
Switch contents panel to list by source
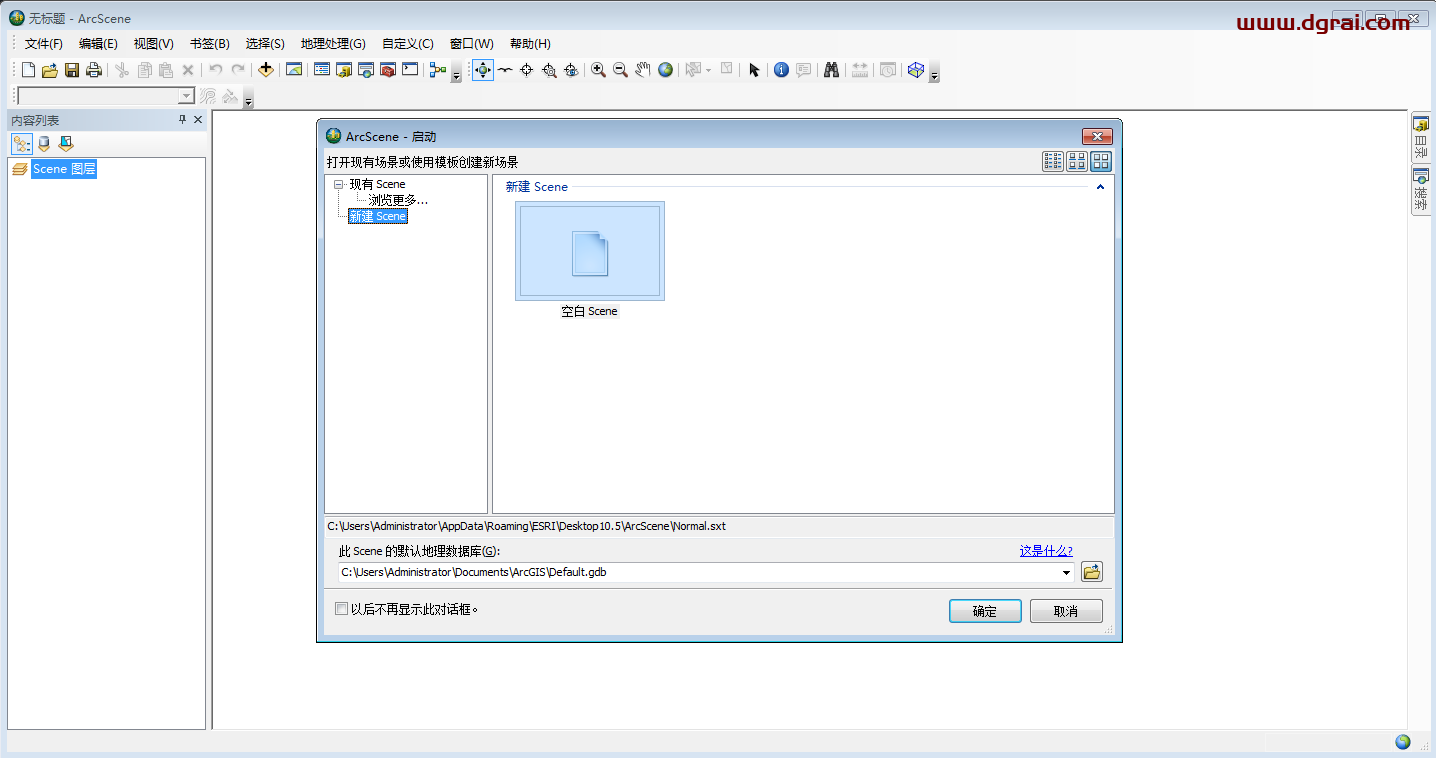point(44,144)
